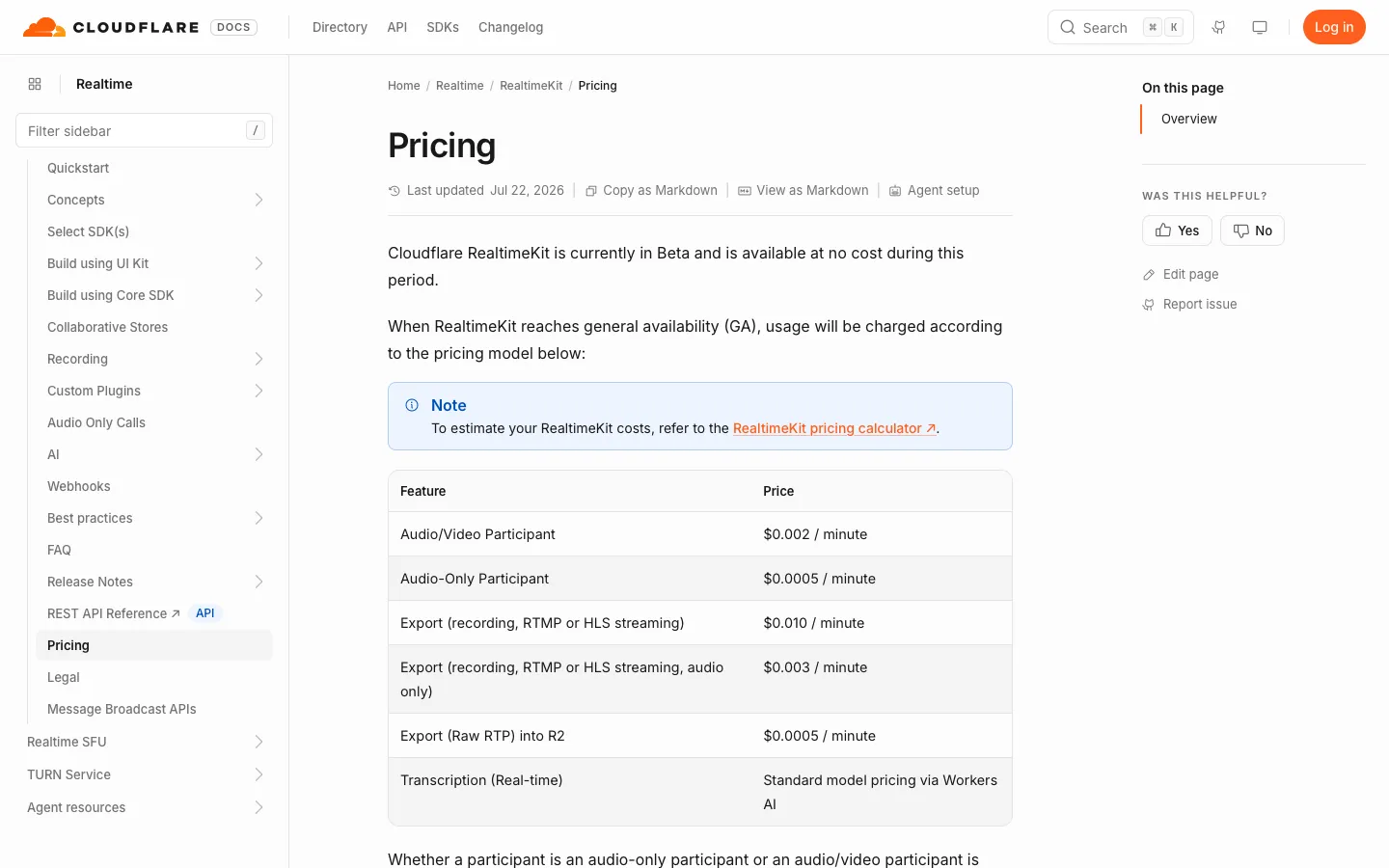The width and height of the screenshot is (1389, 868).
Task: Open the Changelog header link
Action: point(510,27)
